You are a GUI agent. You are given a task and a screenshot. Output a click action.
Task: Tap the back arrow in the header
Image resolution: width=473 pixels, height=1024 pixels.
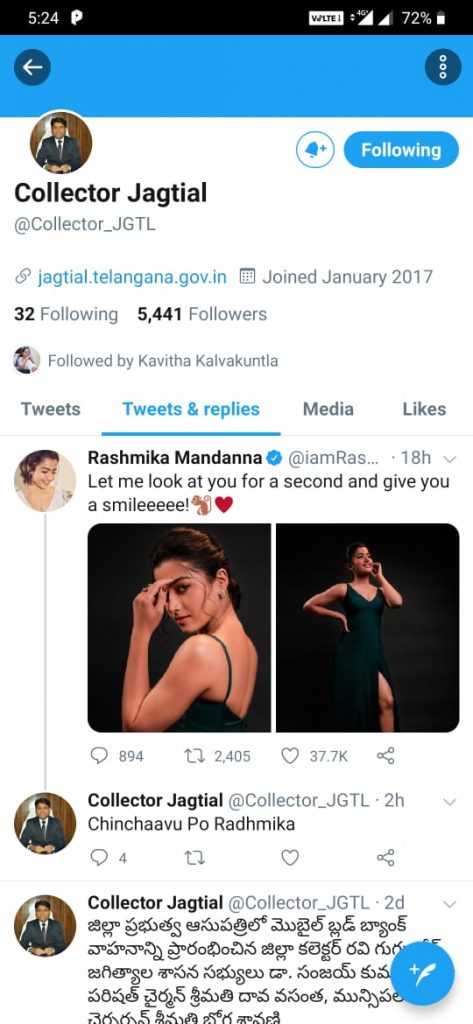[32, 67]
